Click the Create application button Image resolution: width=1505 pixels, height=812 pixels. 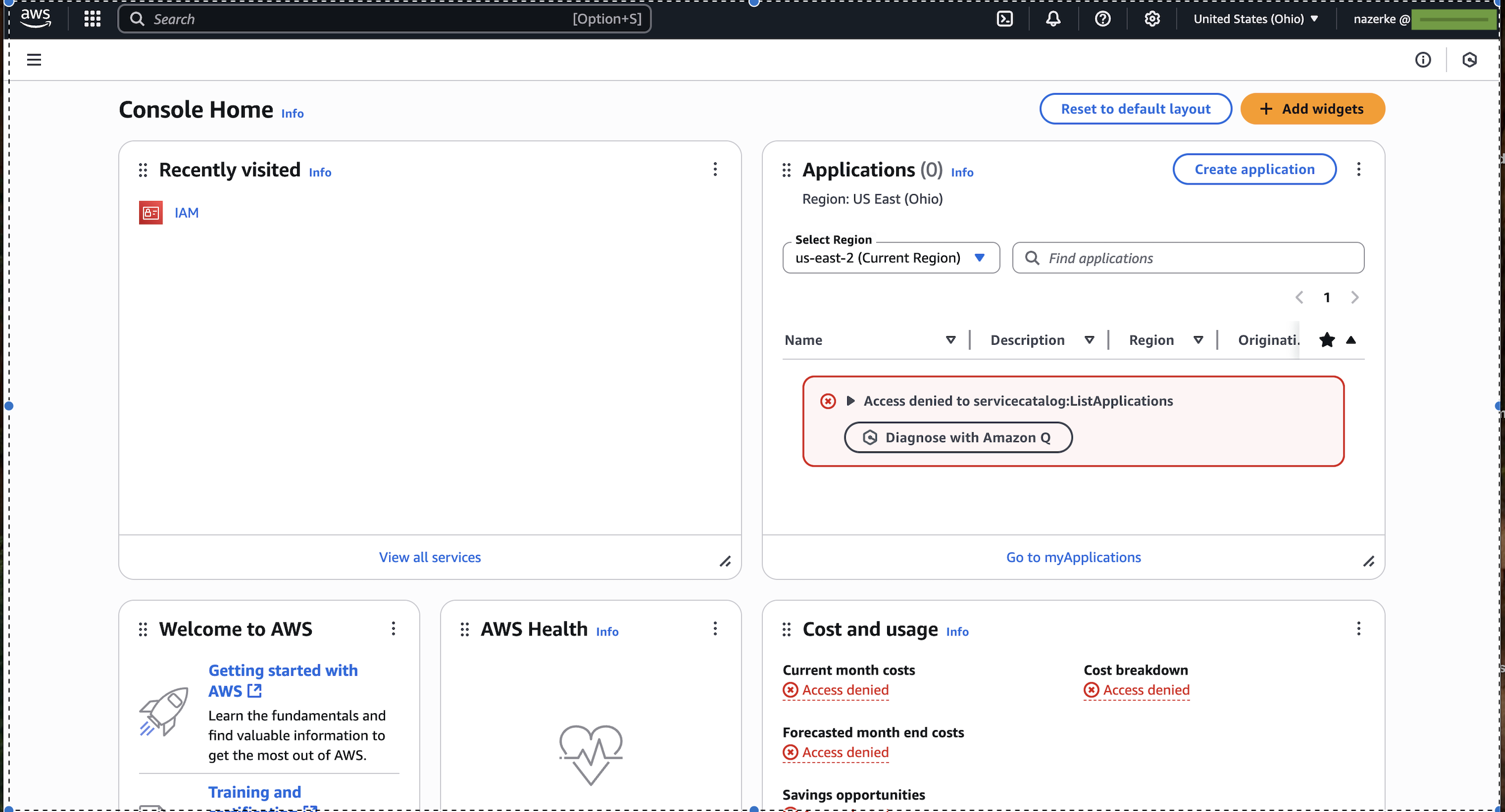click(x=1255, y=169)
